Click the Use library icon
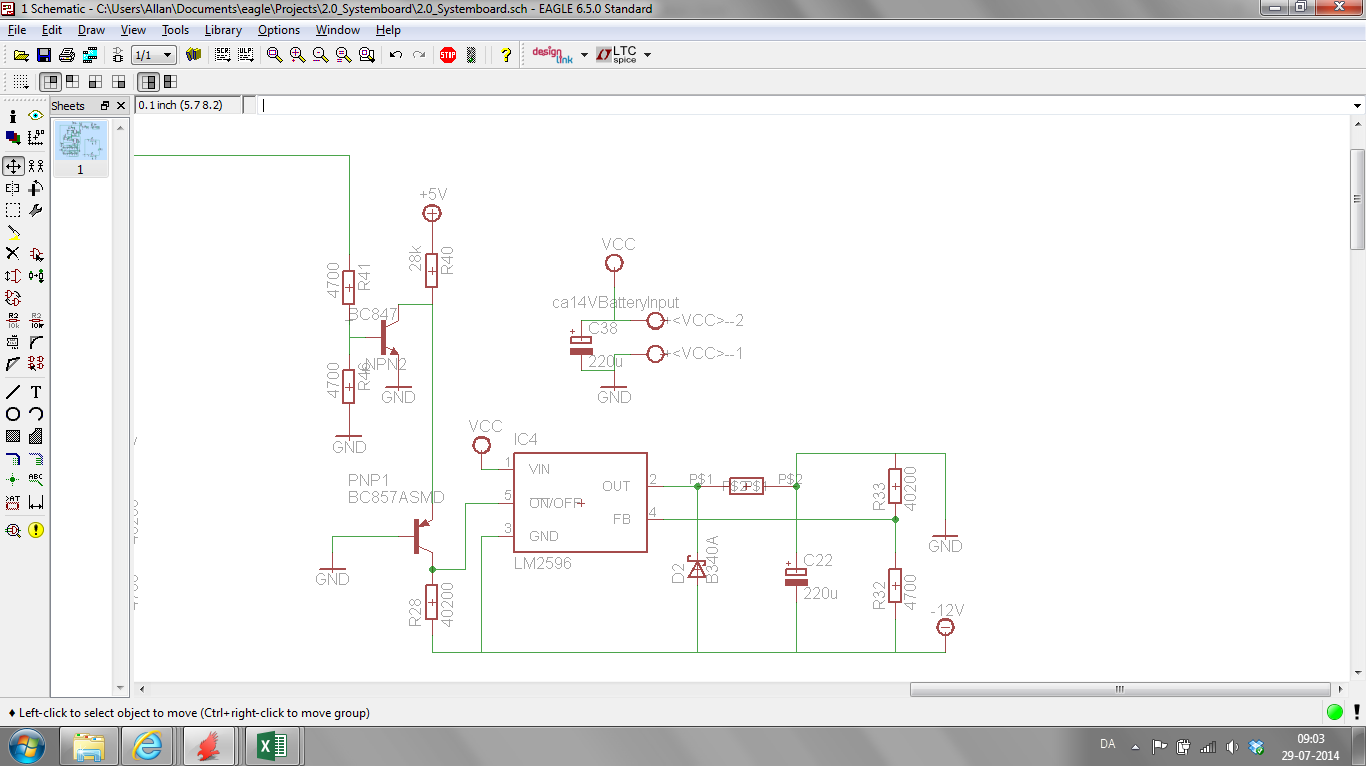Screen dimensions: 1366x768 point(194,55)
